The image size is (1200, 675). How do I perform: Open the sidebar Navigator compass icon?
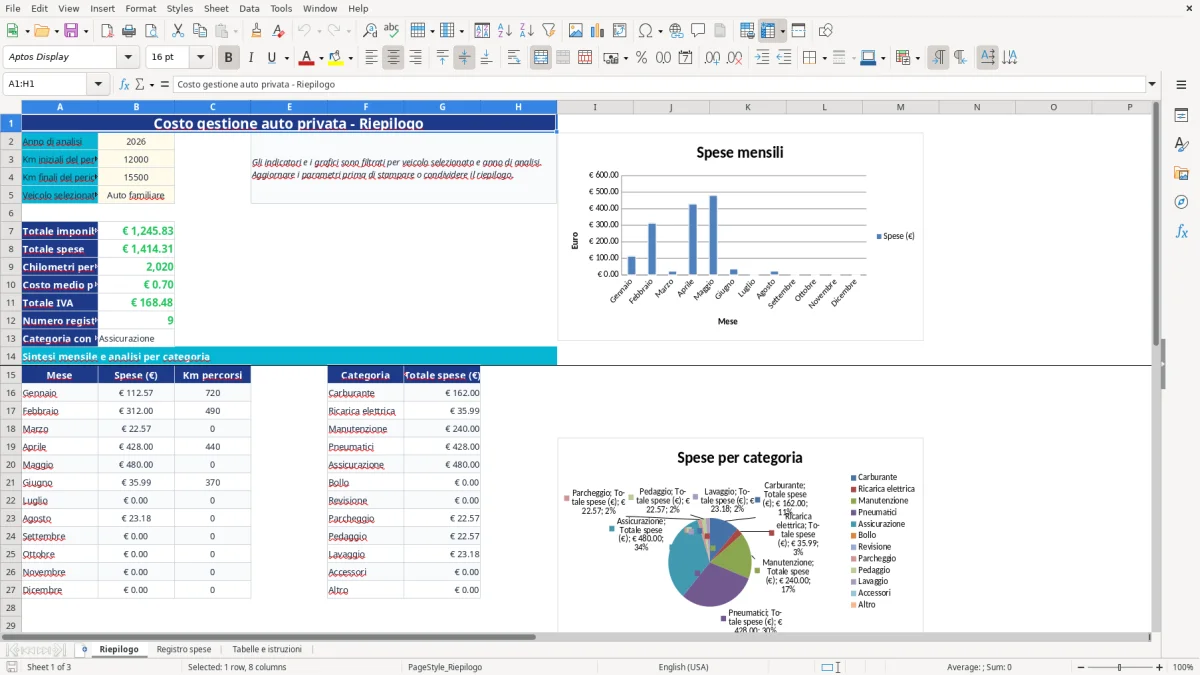click(1181, 202)
